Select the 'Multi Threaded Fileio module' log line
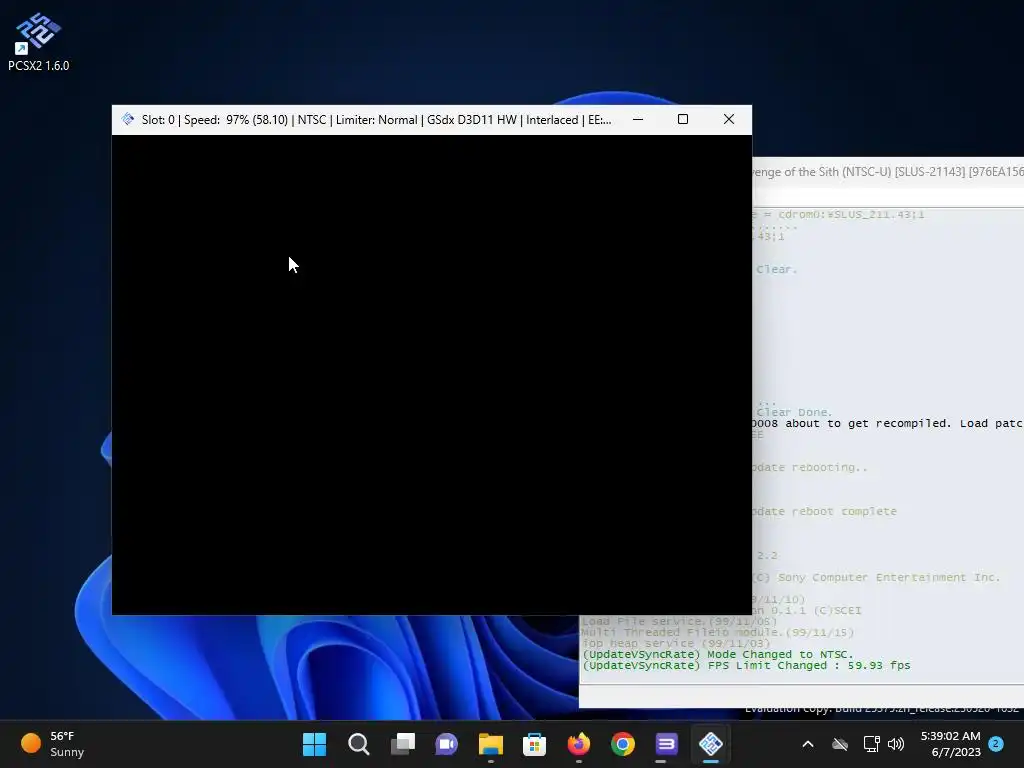 coord(717,632)
